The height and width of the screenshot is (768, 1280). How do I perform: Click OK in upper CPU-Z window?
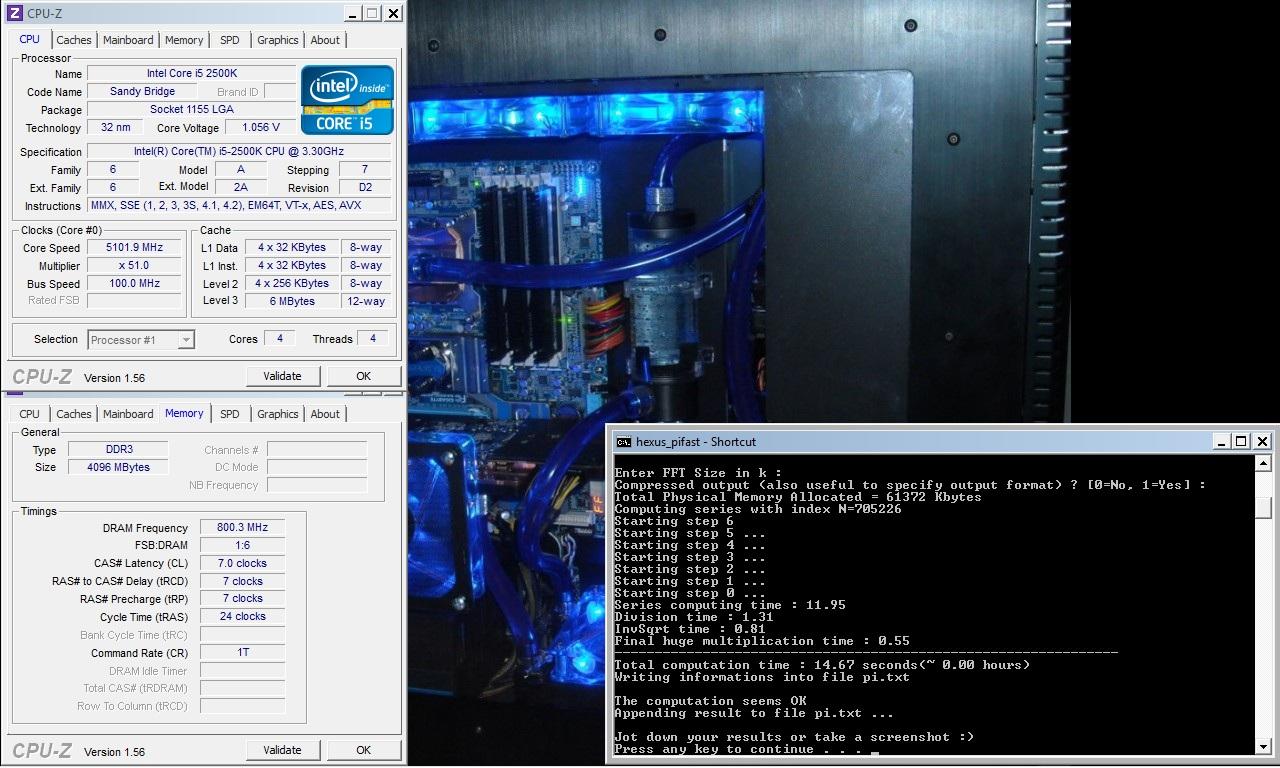pyautogui.click(x=363, y=376)
